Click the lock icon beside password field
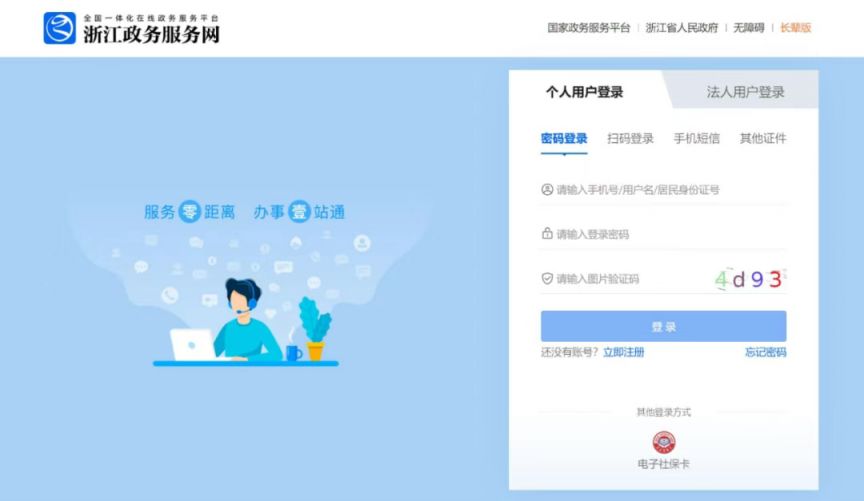Screen dimensions: 864x501 (x=547, y=234)
